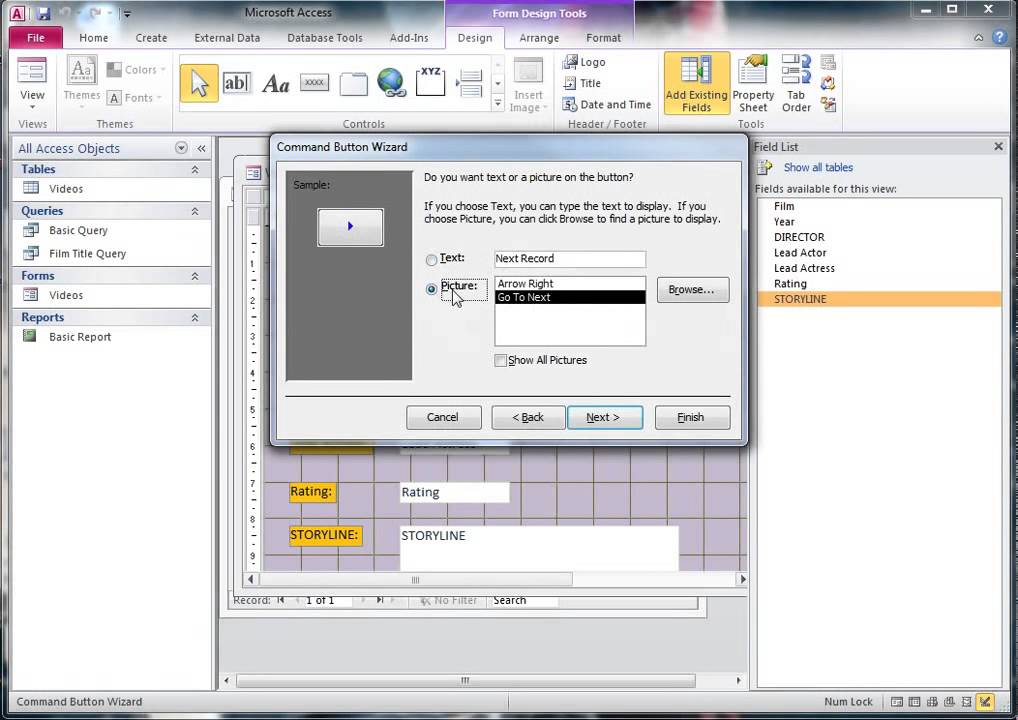Open the Database Tools tab
This screenshot has height=720, width=1018.
click(325, 38)
